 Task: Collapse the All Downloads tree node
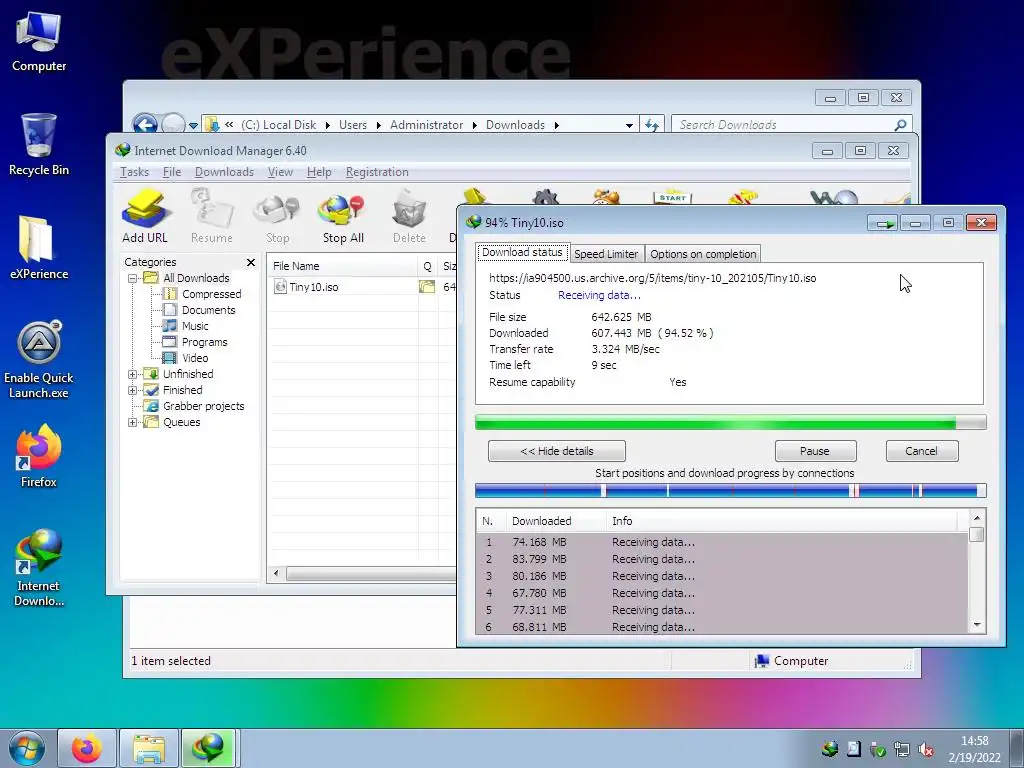coord(133,278)
